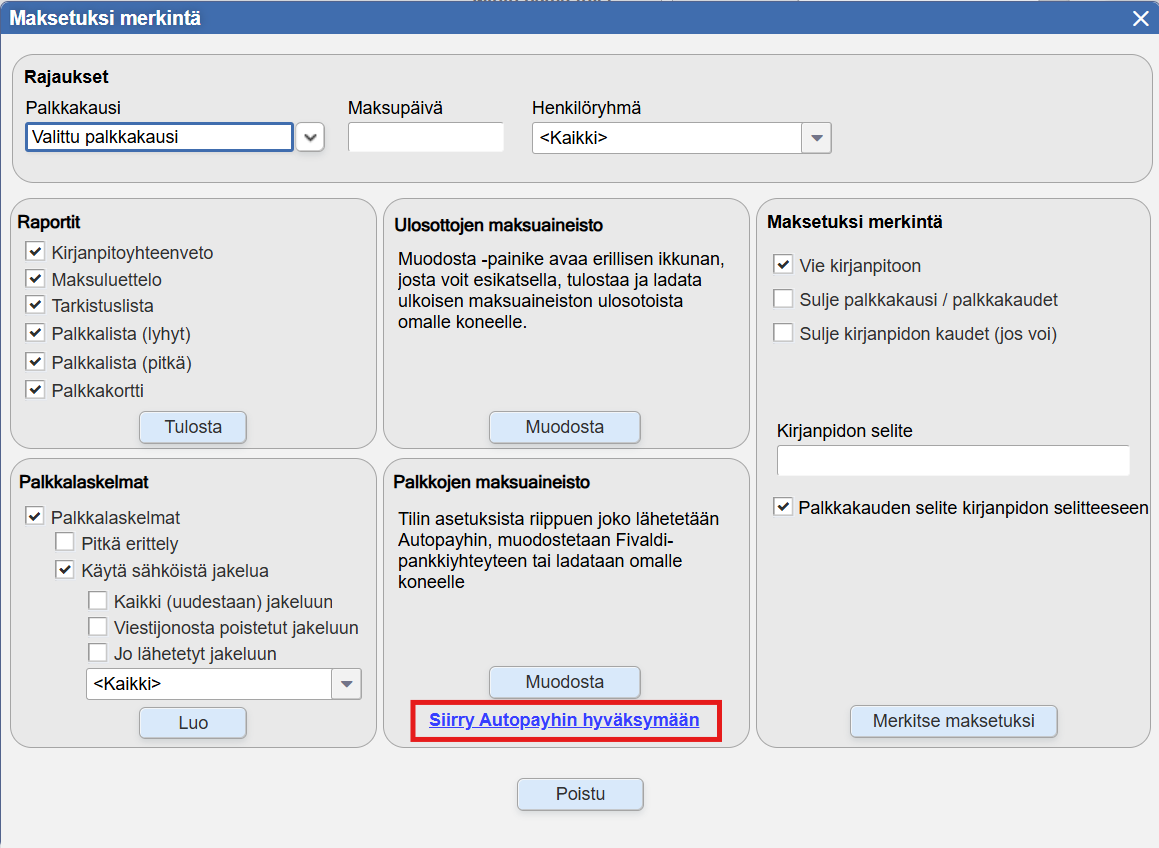Toggle Palkkakortti report checkbox
This screenshot has height=848, width=1159.
35,390
